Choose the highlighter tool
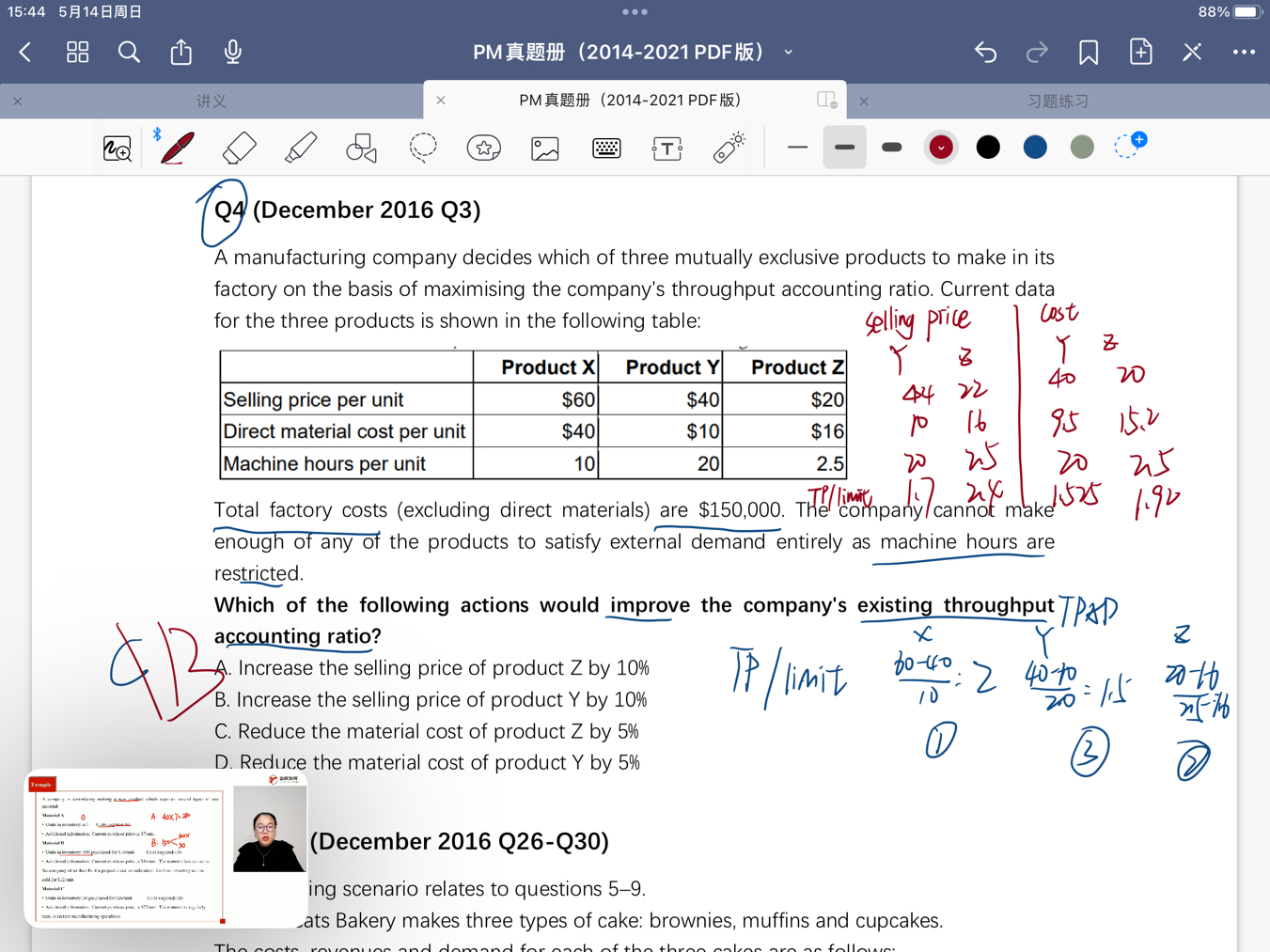Image resolution: width=1270 pixels, height=952 pixels. click(300, 148)
